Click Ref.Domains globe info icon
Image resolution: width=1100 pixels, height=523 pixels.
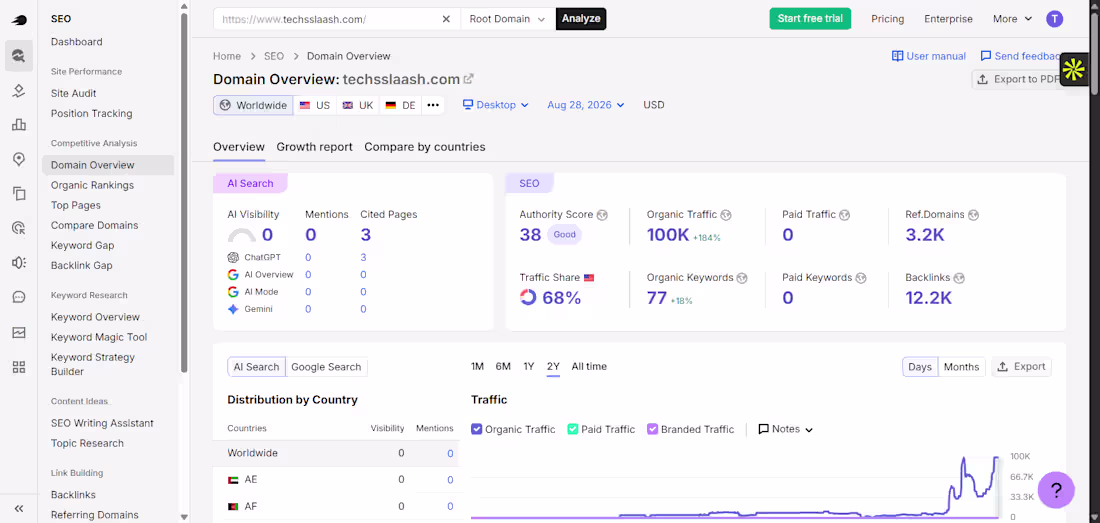(x=973, y=215)
